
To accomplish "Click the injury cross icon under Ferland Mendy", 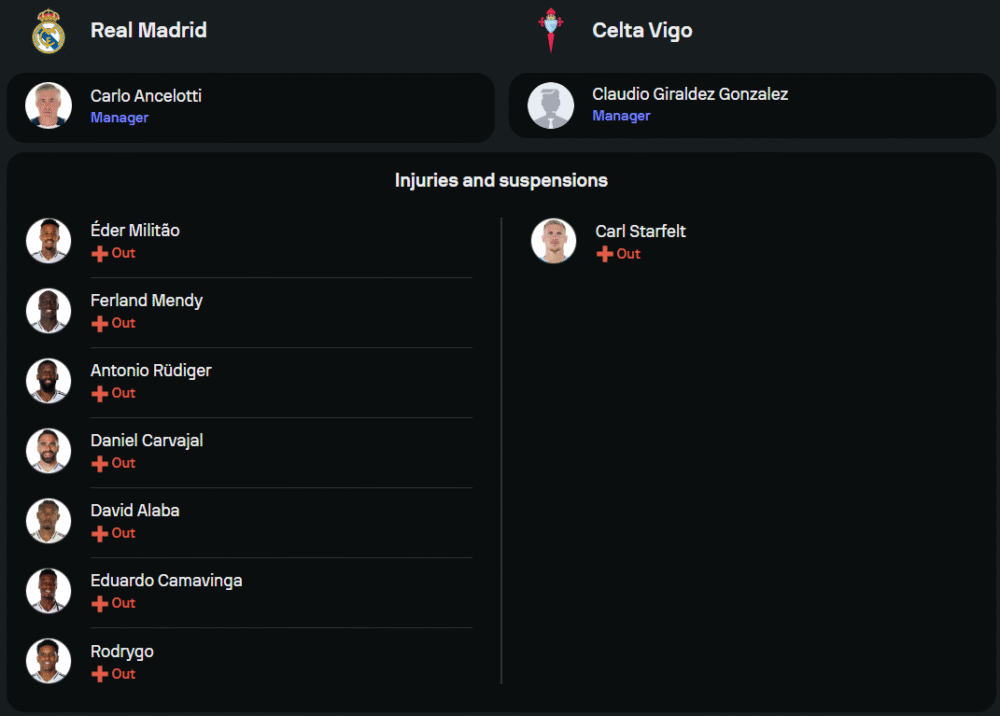I will tap(99, 324).
